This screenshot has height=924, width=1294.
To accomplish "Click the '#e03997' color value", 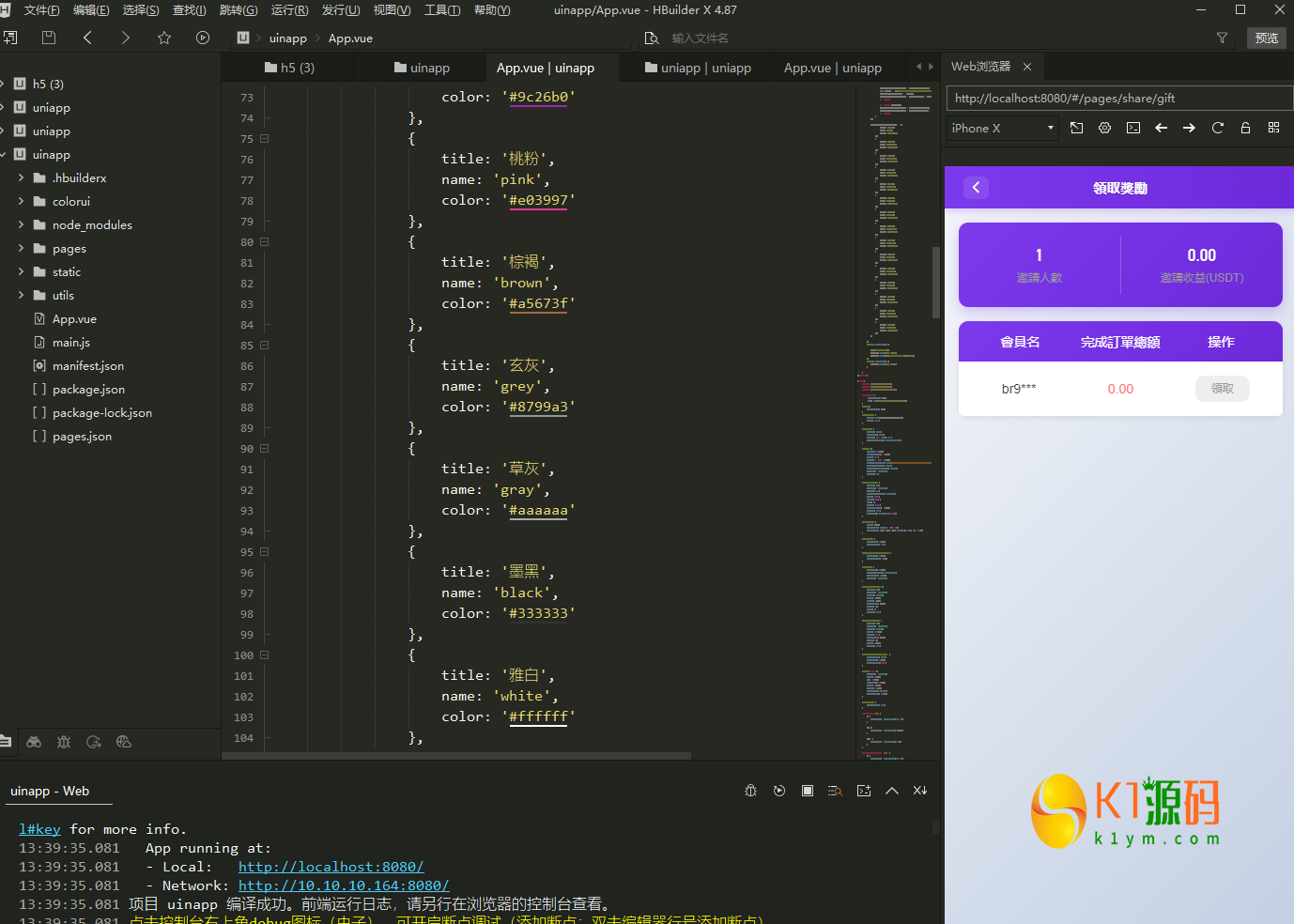I will tap(538, 200).
